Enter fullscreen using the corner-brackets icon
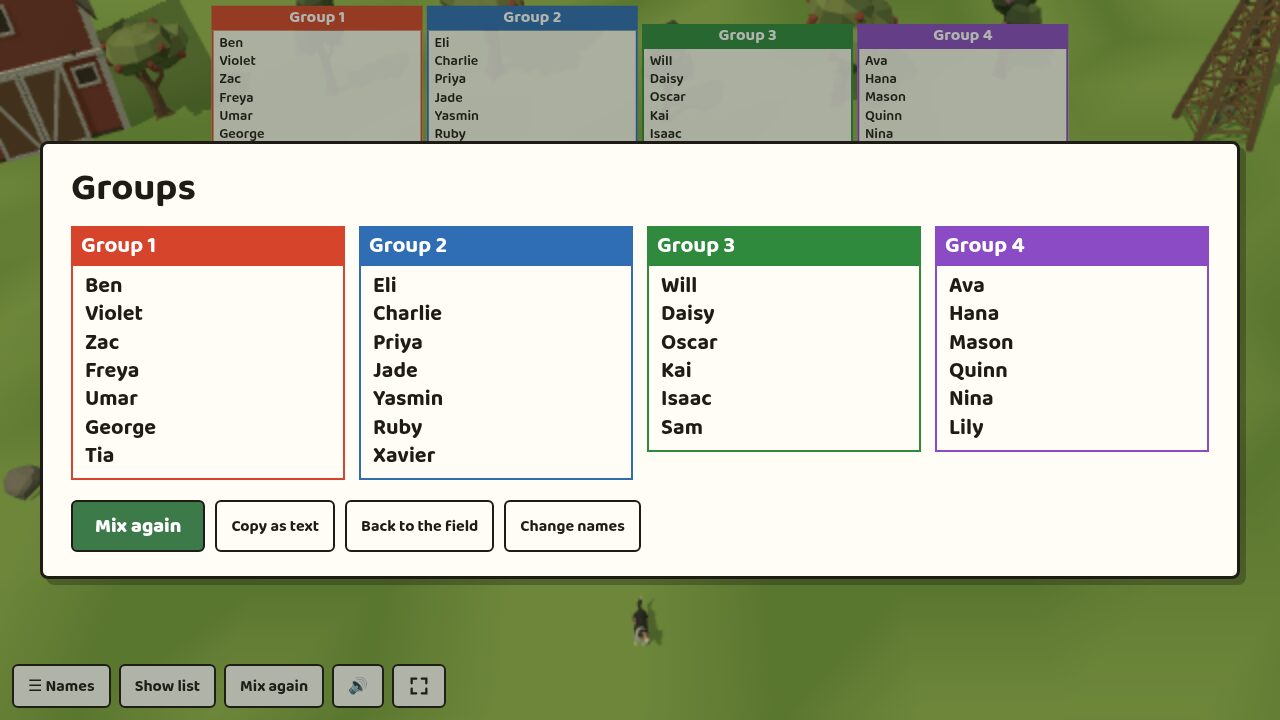Viewport: 1280px width, 720px height. coord(419,686)
